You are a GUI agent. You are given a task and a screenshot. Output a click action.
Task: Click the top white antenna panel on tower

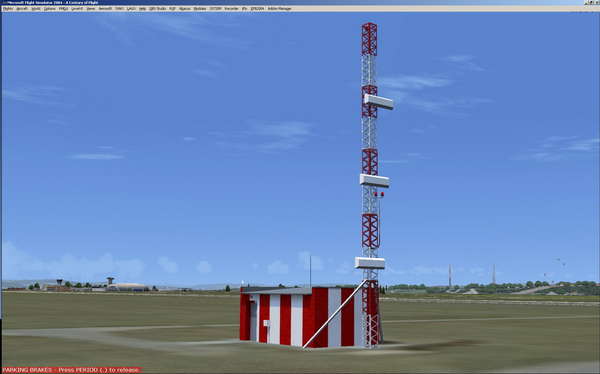378,102
